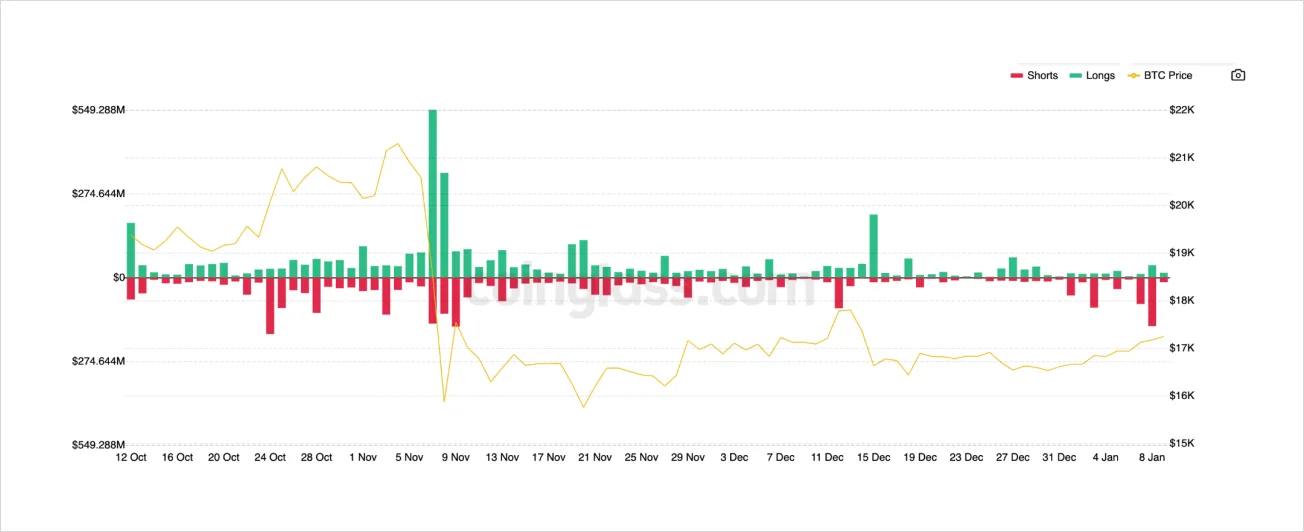Download chart image with camera icon
Screen dimensions: 1304x532
click(x=1238, y=75)
